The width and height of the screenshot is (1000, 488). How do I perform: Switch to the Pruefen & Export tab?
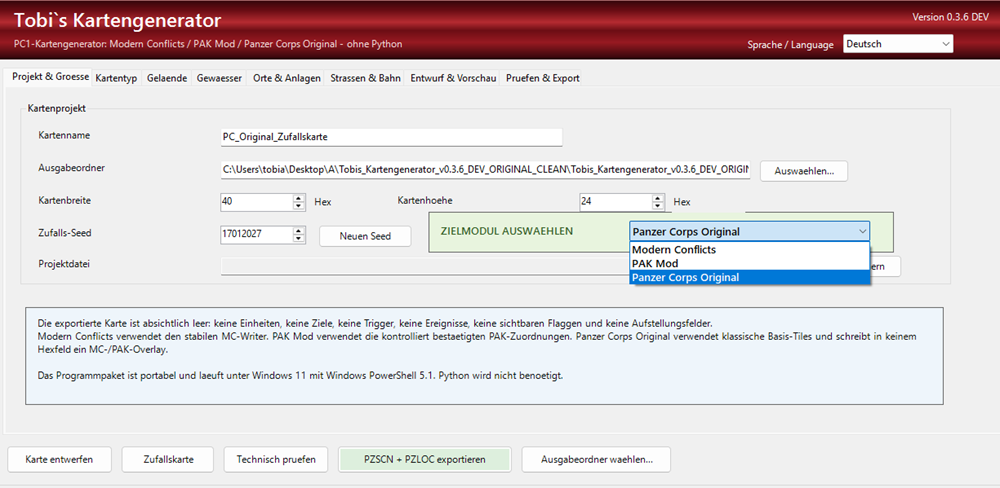click(542, 78)
